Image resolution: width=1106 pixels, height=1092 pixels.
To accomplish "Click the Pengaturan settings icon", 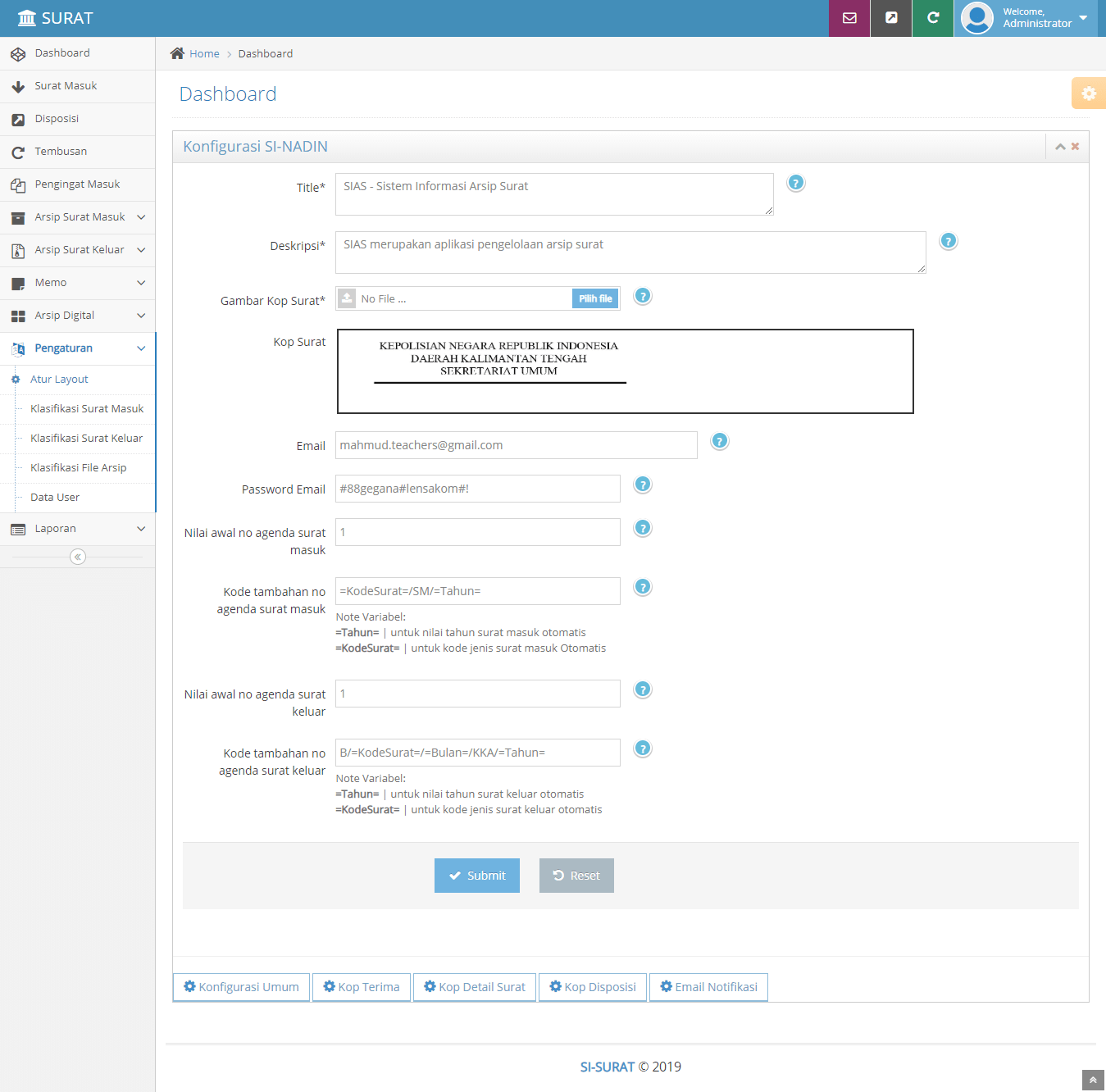I will click(18, 349).
